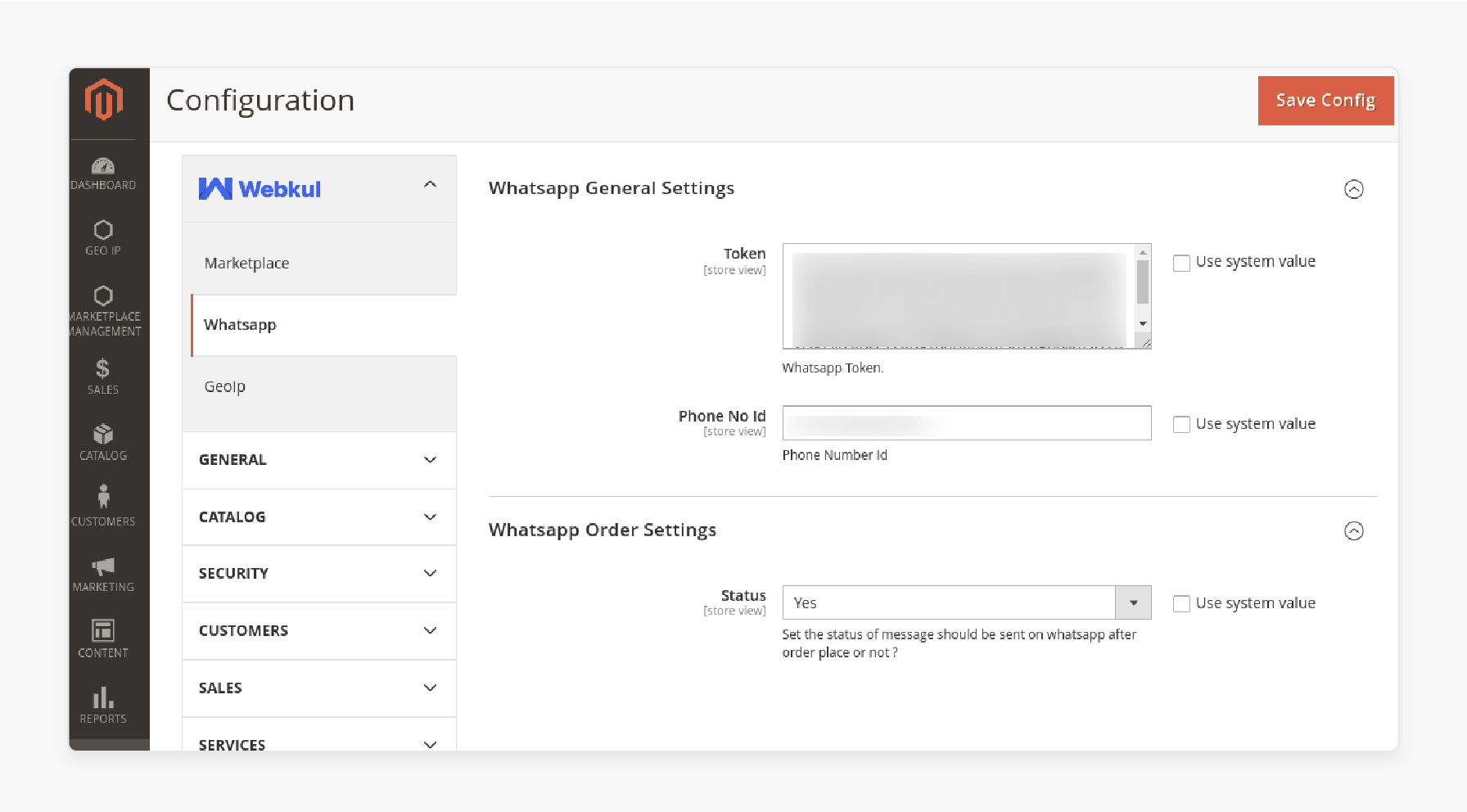Click the Configuration page title
This screenshot has width=1467, height=812.
(x=260, y=101)
